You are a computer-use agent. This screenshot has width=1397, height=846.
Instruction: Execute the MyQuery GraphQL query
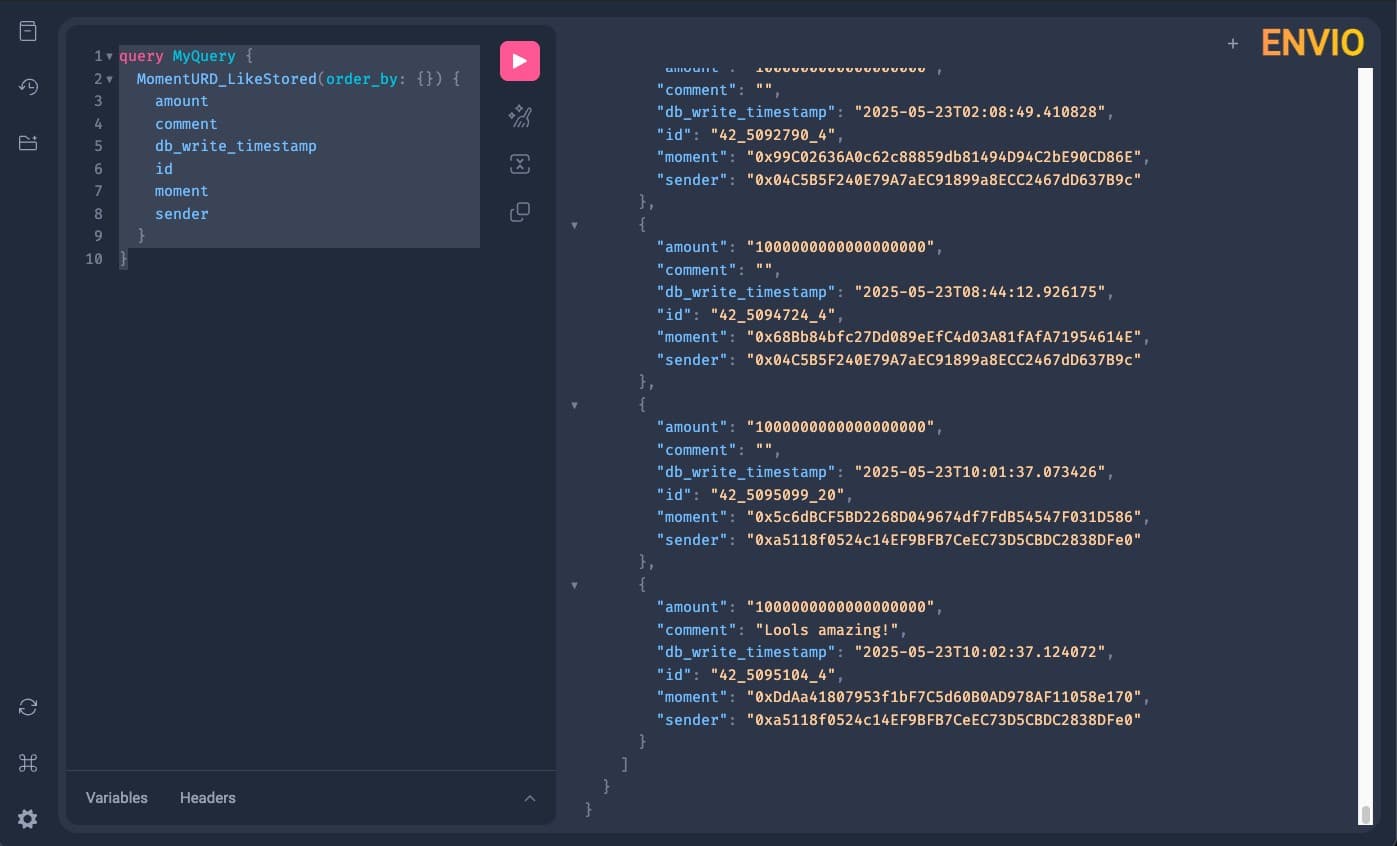pos(519,60)
